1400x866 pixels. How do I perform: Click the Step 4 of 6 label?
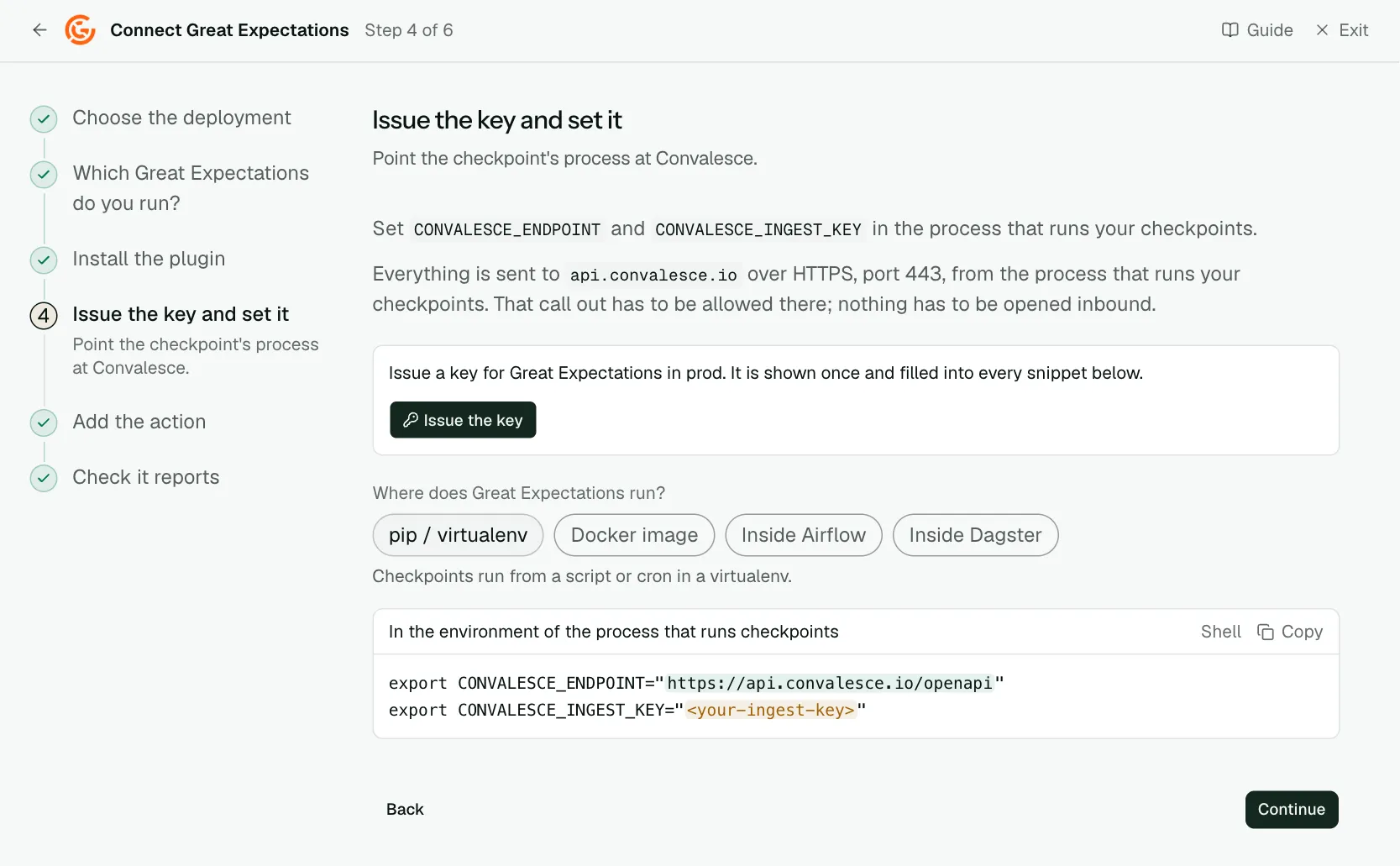click(409, 30)
